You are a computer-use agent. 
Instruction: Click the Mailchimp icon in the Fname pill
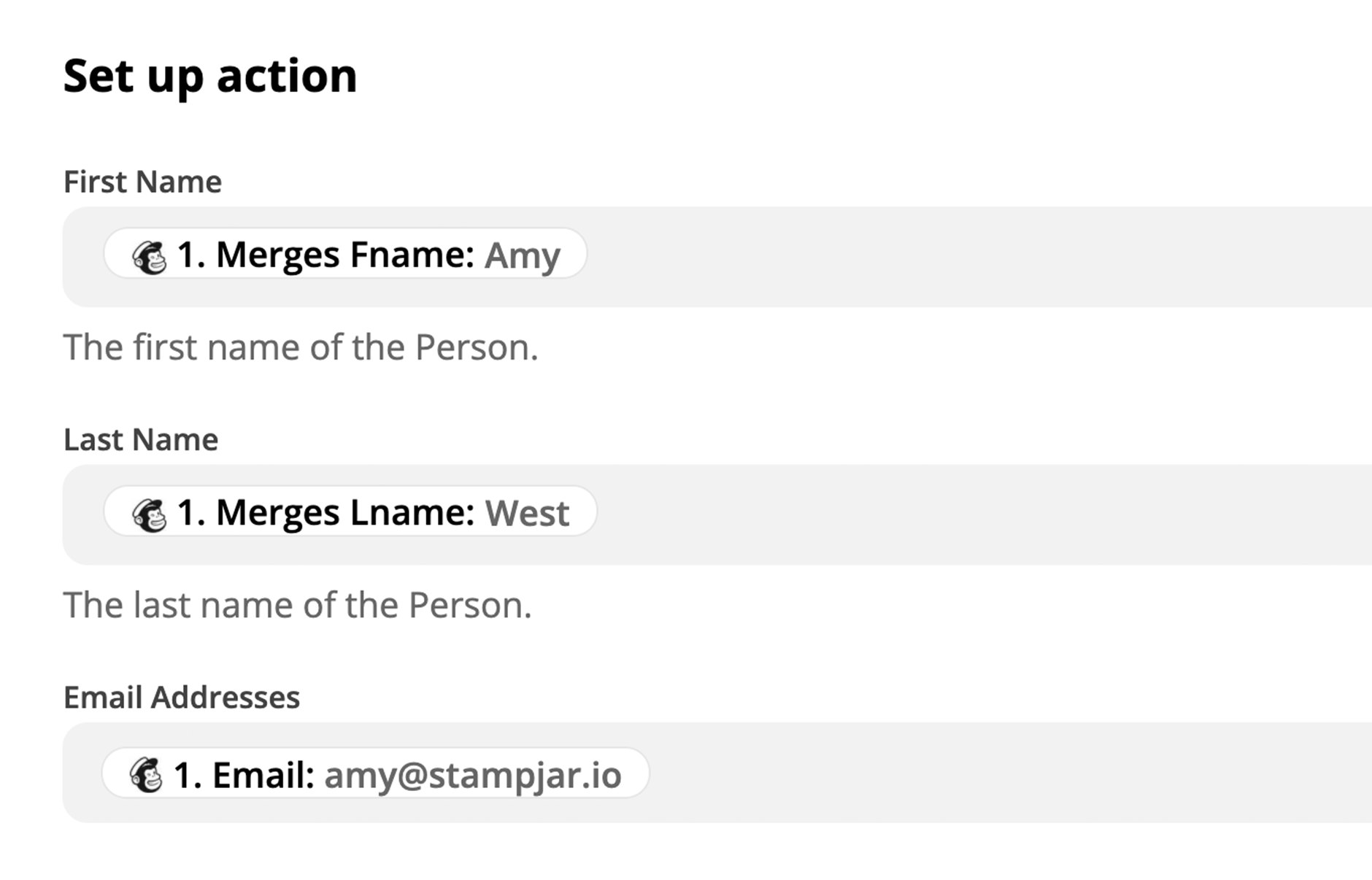point(150,257)
